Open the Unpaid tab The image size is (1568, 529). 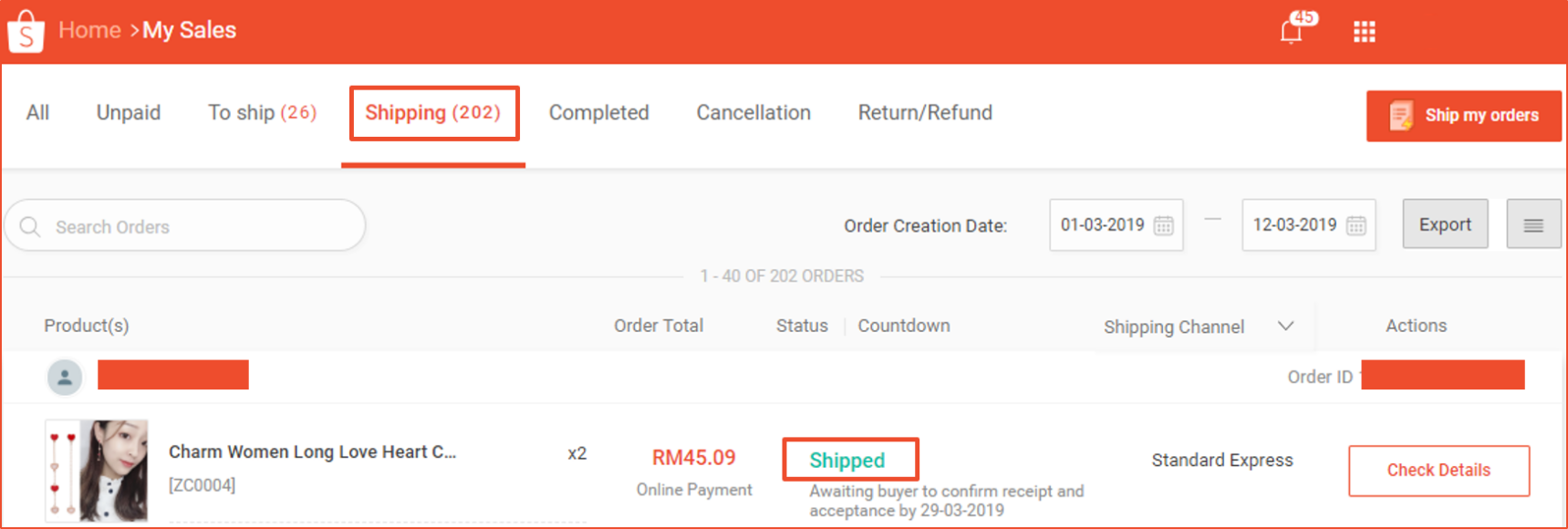click(129, 113)
